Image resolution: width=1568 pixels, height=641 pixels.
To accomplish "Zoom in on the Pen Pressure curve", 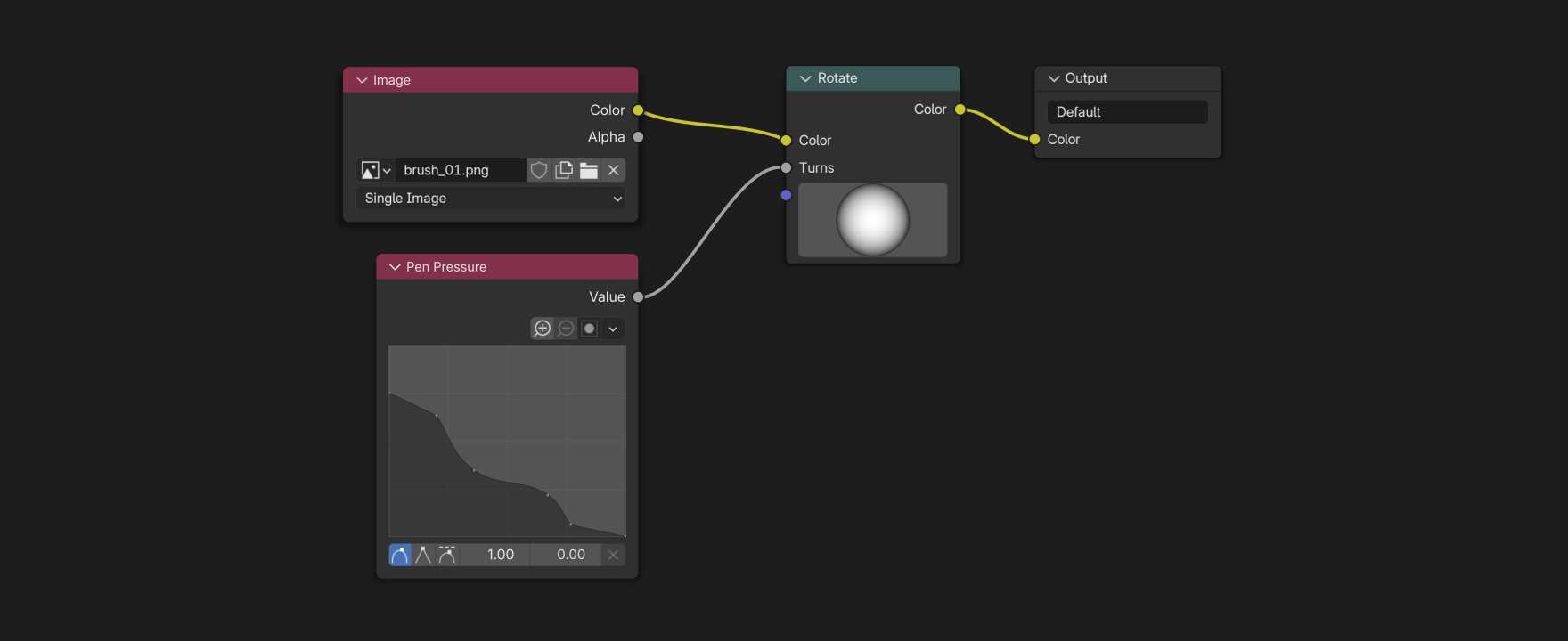I will click(x=543, y=329).
